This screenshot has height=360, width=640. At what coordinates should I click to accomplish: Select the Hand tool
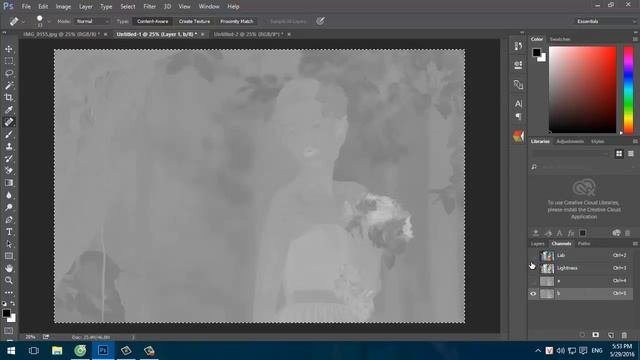9,268
